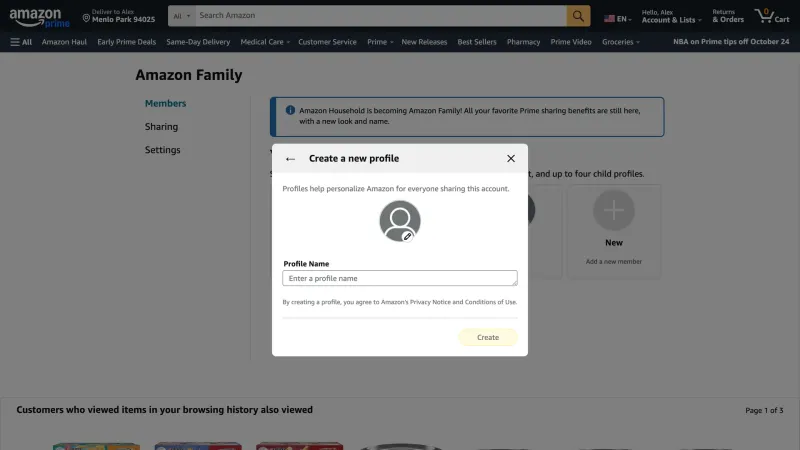This screenshot has width=800, height=450.
Task: Open the search category All dropdown
Action: pyautogui.click(x=182, y=16)
